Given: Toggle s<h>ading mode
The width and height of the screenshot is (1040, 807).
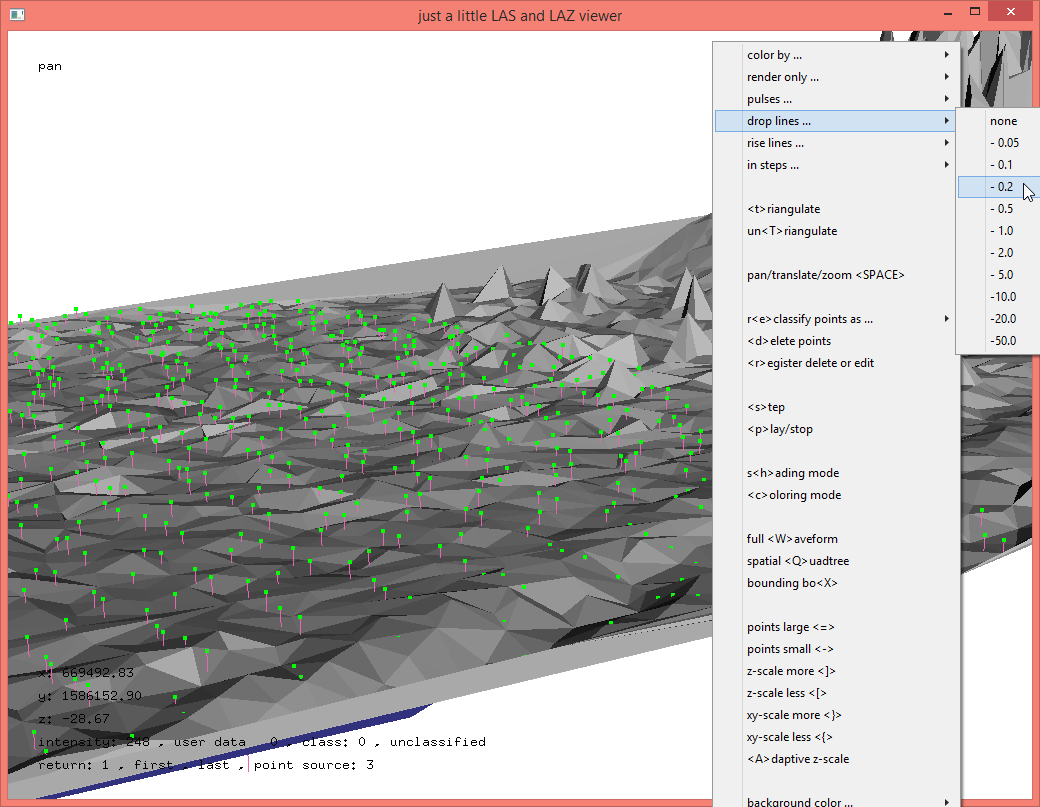Looking at the screenshot, I should click(793, 473).
